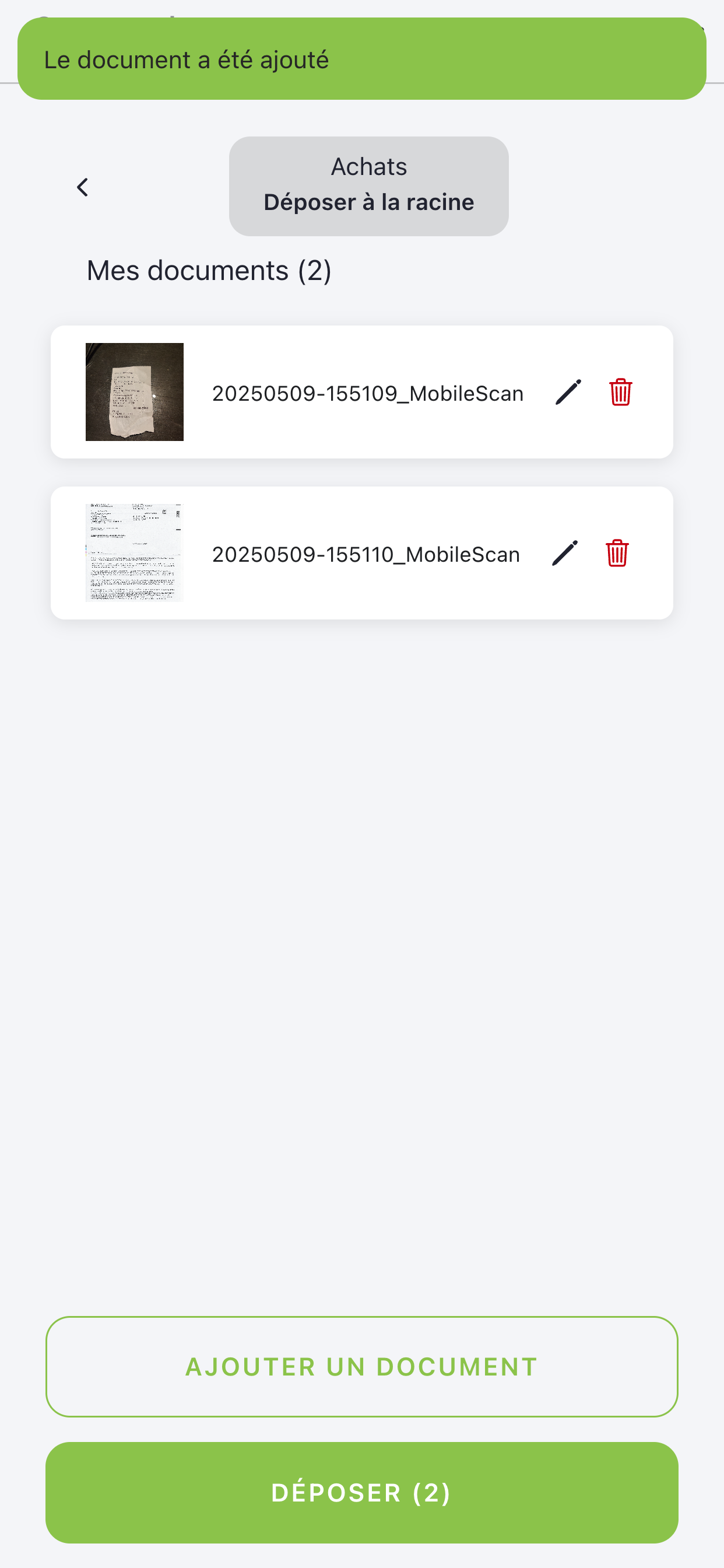Open the printed letter scan thumbnail
This screenshot has height=1568, width=724.
pos(135,552)
